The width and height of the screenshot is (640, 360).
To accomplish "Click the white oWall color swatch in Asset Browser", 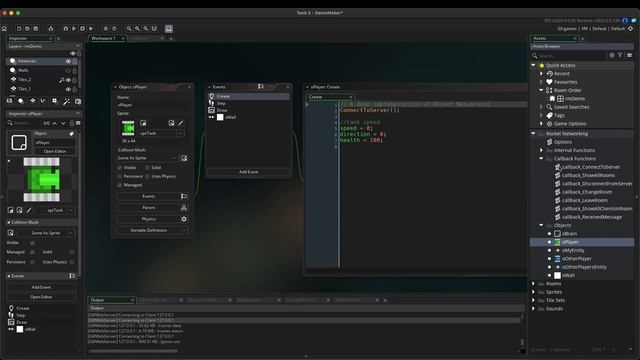I will point(558,276).
